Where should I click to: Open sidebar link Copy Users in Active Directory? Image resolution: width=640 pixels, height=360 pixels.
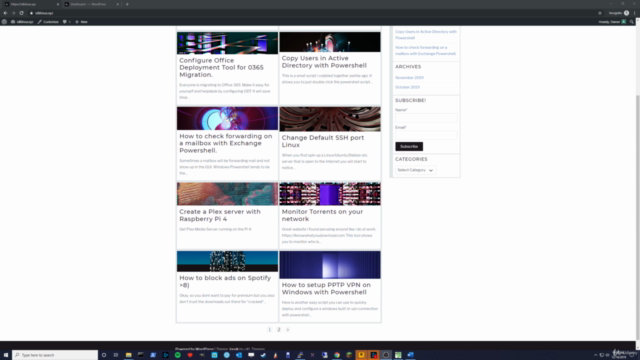click(x=426, y=35)
